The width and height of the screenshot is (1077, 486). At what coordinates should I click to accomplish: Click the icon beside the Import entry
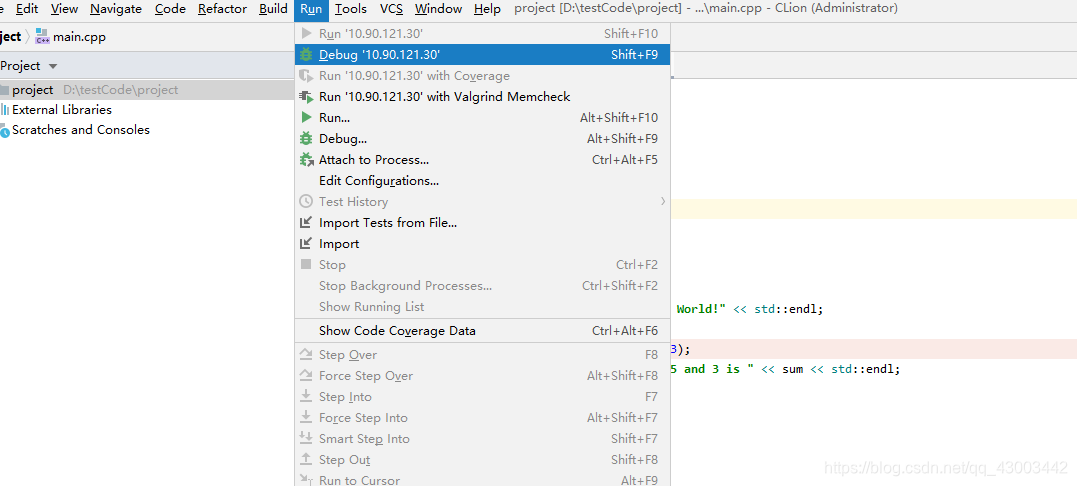pyautogui.click(x=306, y=244)
